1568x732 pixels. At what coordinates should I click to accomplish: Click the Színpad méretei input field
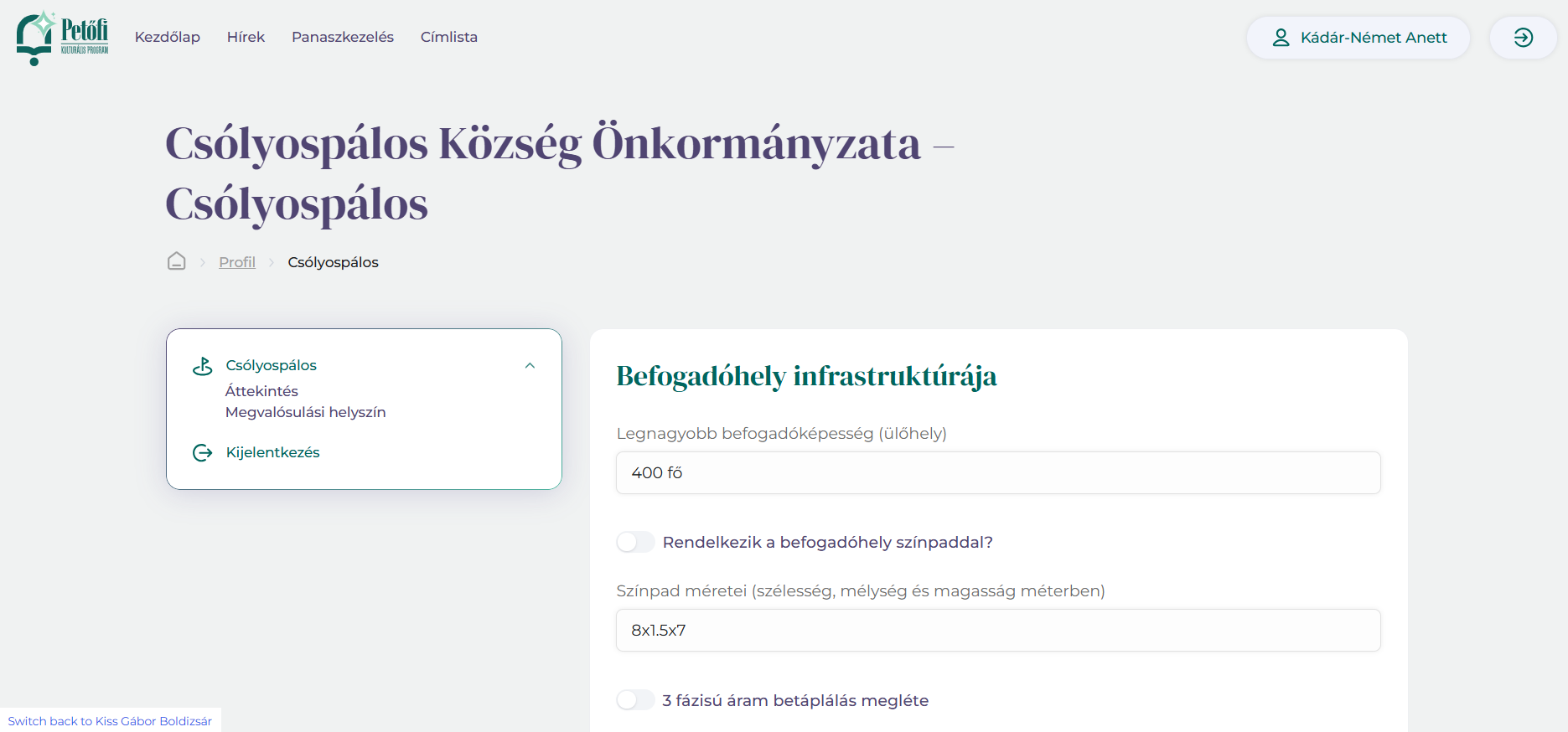(998, 631)
